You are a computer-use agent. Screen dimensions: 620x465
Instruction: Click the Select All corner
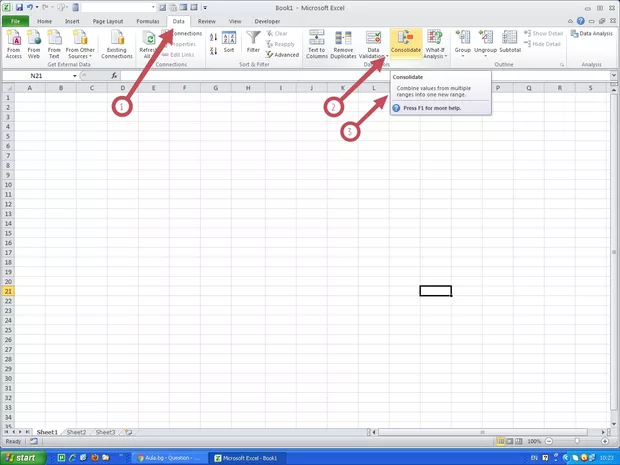coord(8,88)
